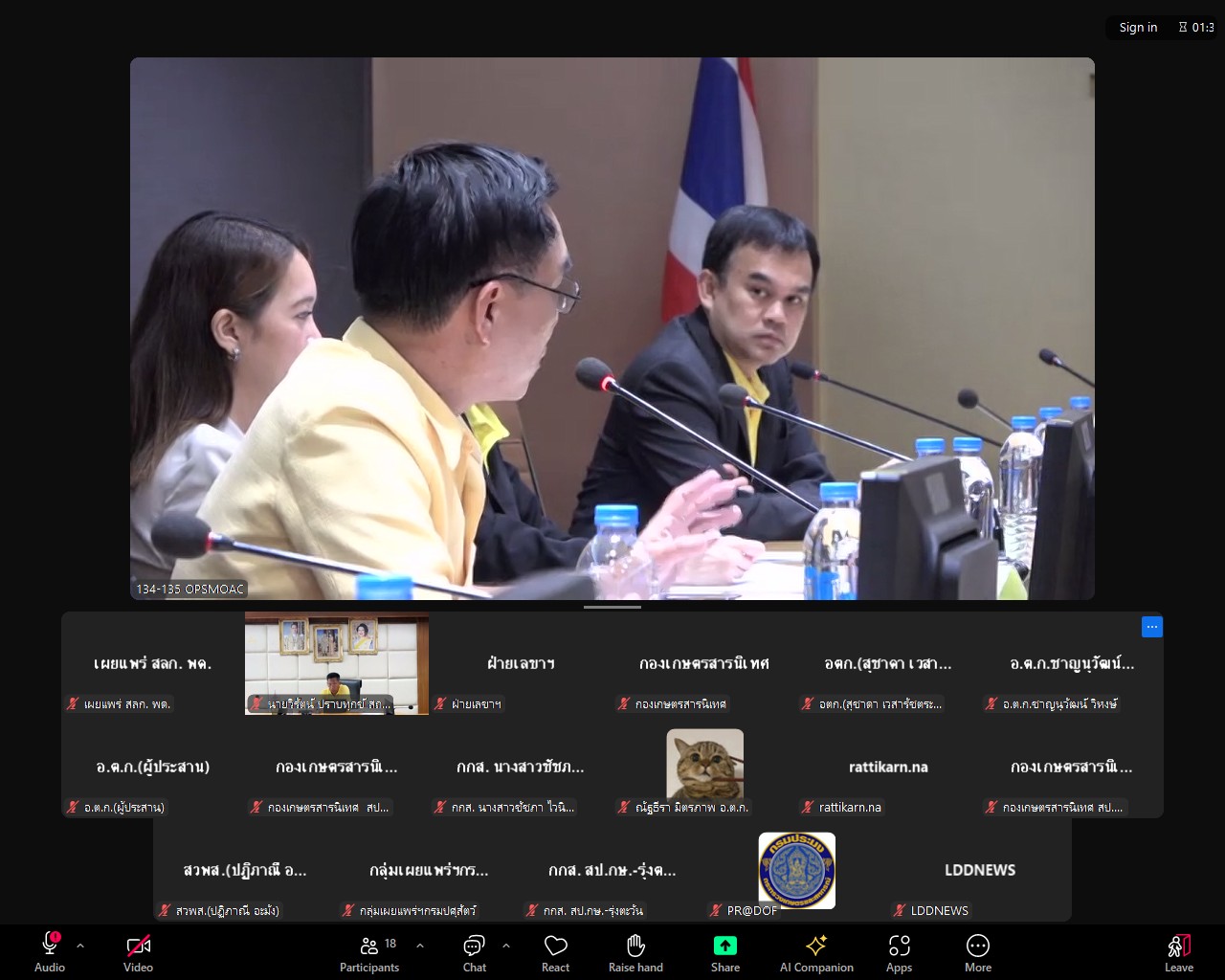The image size is (1225, 980).
Task: Turn on the camera with Video button
Action: click(x=138, y=952)
